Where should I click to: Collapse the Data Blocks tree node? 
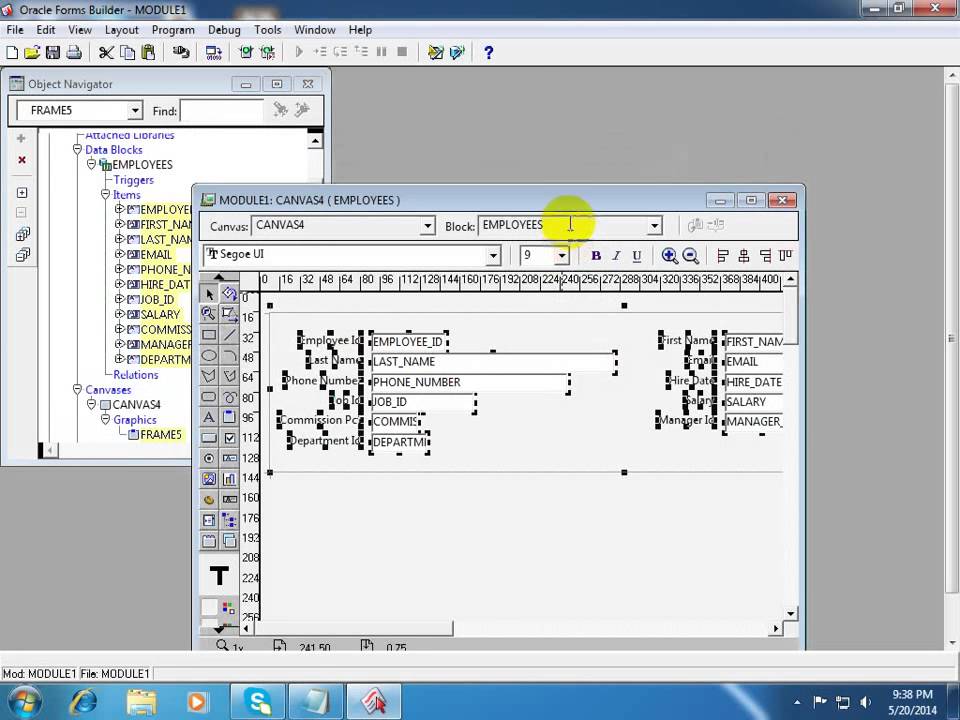(x=77, y=149)
